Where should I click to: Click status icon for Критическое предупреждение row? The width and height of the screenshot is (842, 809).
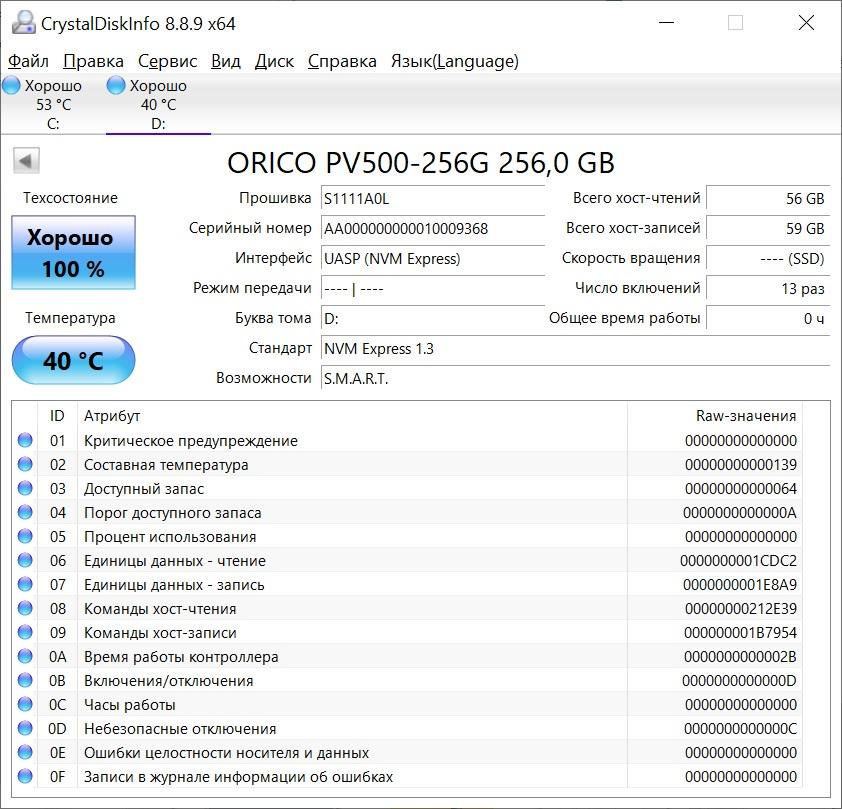[25, 440]
